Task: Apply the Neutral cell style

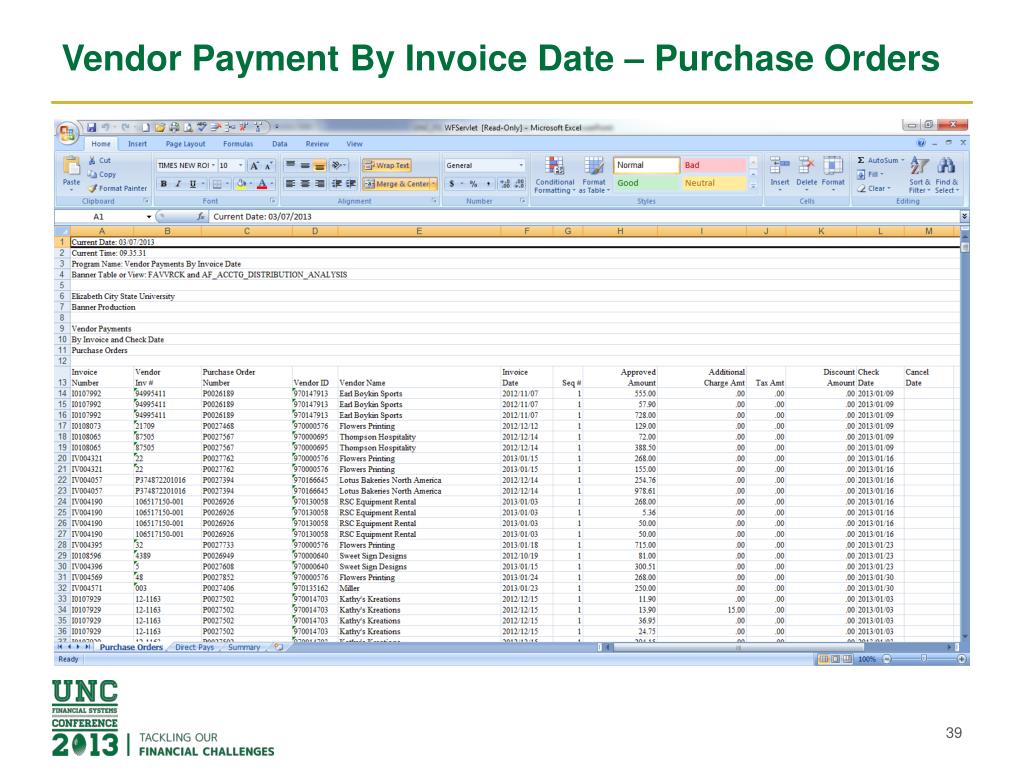Action: [x=713, y=183]
